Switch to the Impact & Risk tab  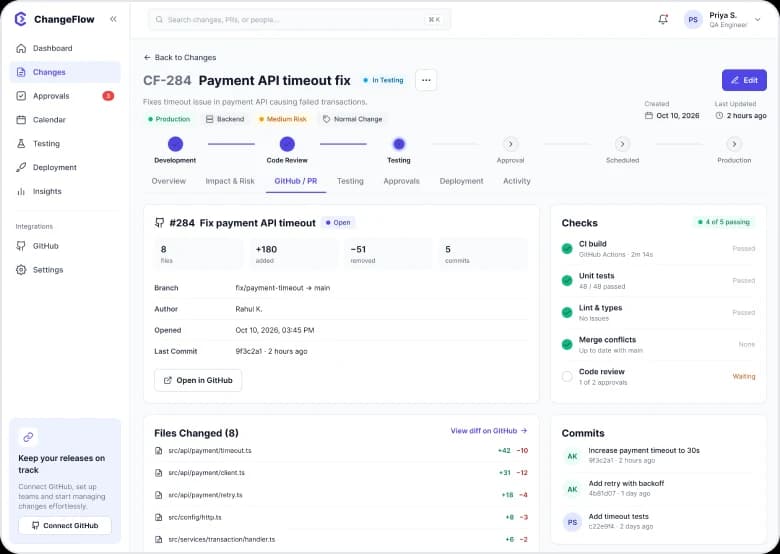click(230, 181)
